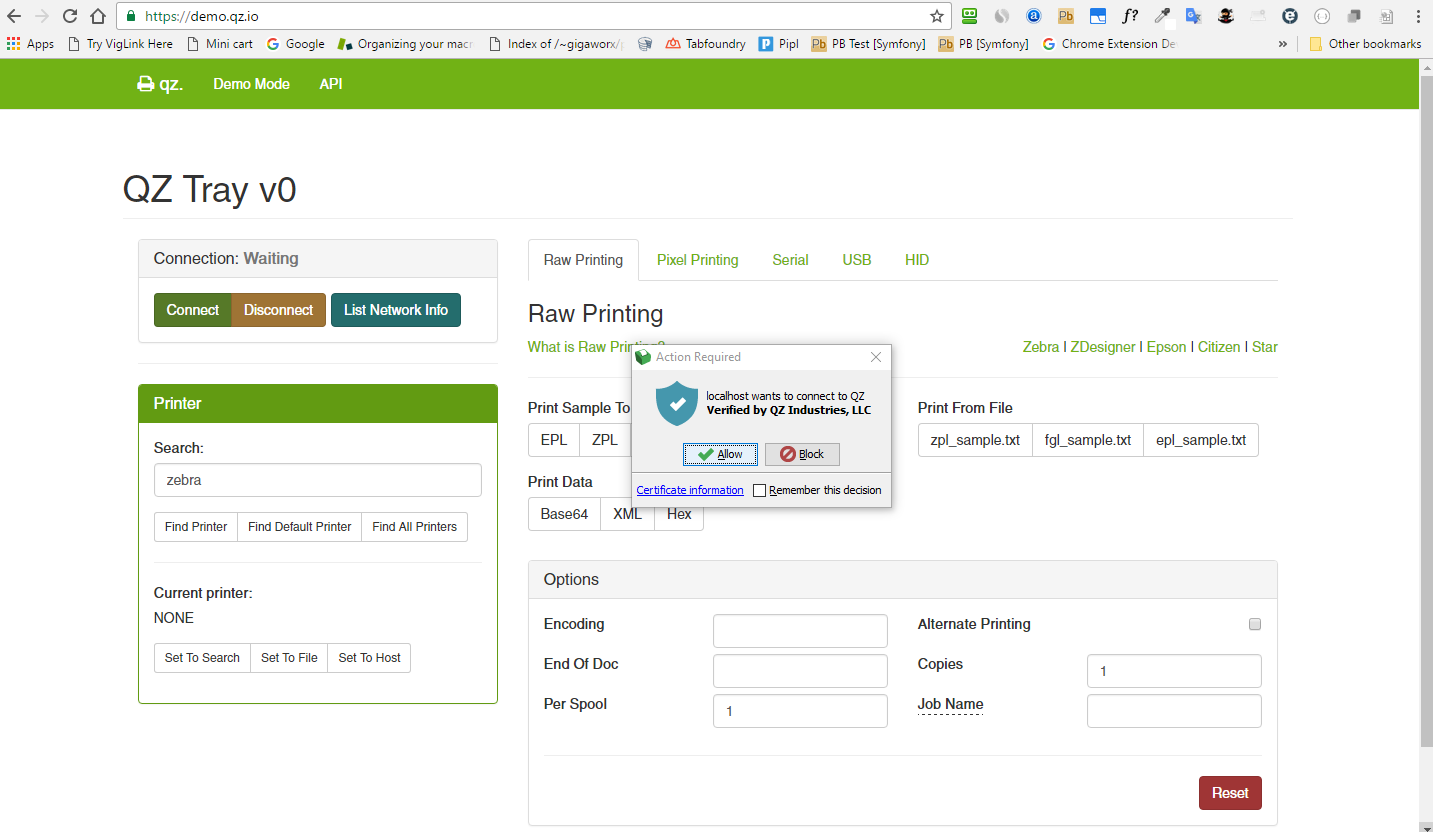Click the green padlock security icon
1433x832 pixels.
pyautogui.click(x=130, y=16)
